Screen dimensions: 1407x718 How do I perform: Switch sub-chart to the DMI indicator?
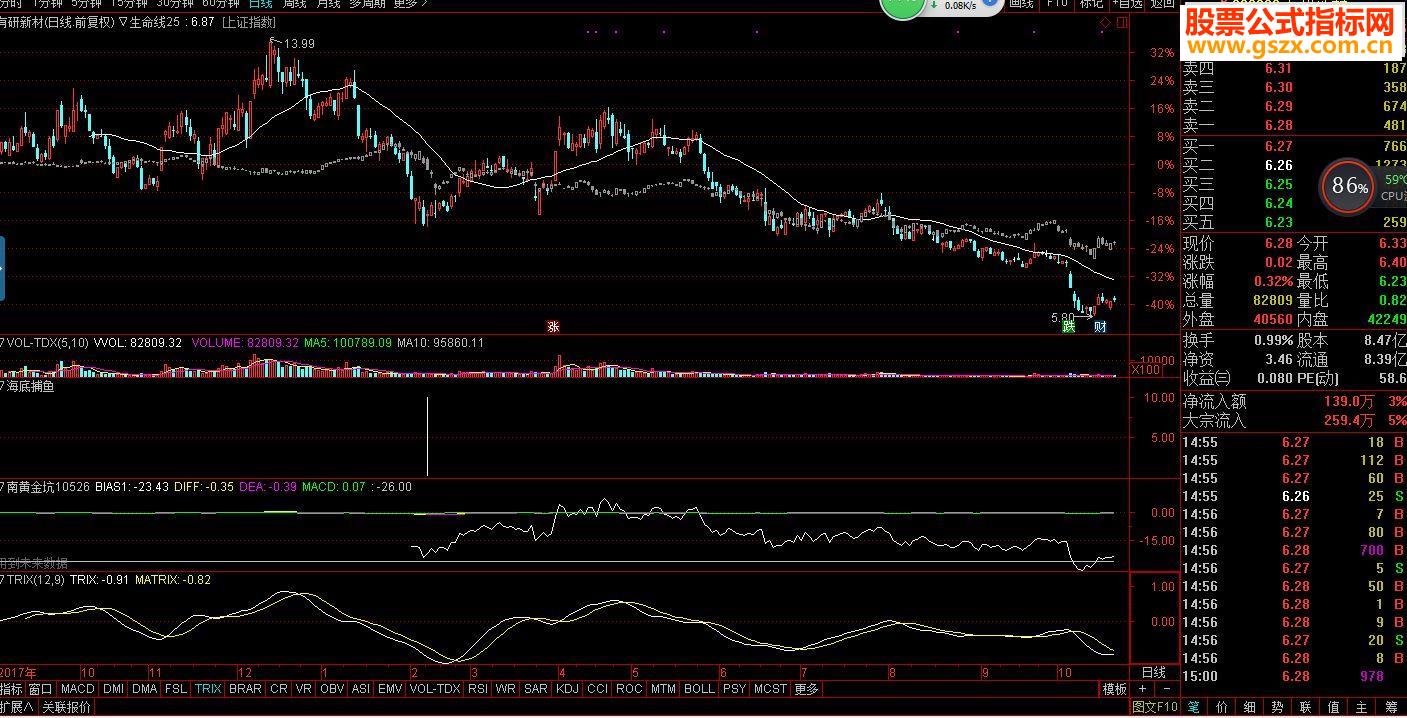tap(113, 689)
